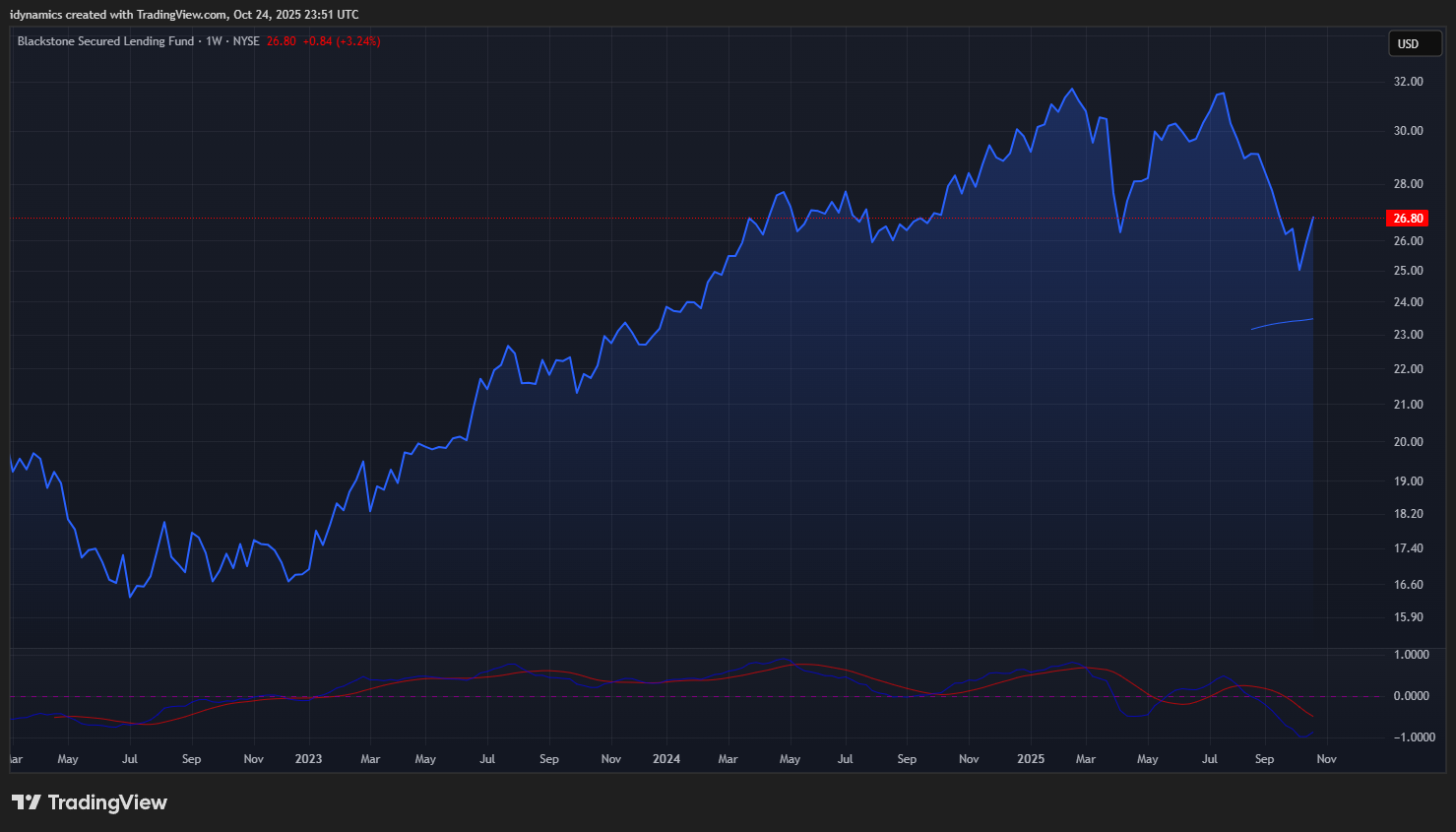
Task: Click the 32.00 level on price scale
Action: tap(1408, 82)
